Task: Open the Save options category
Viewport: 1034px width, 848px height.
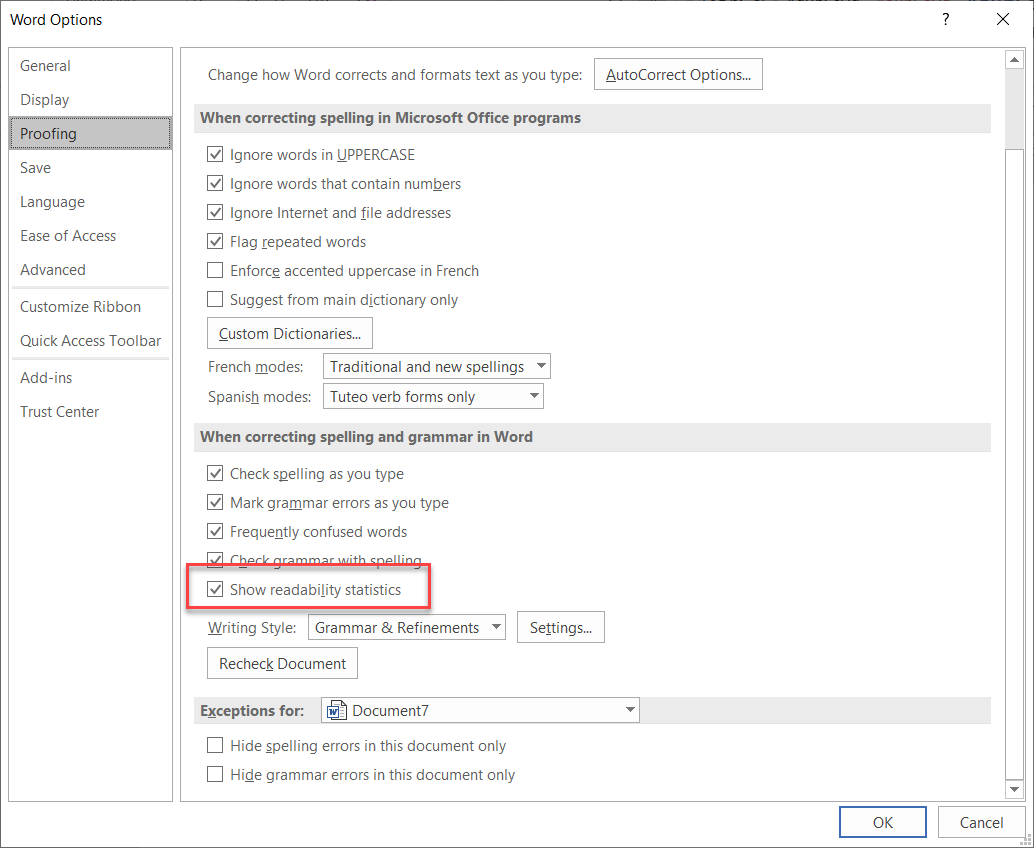Action: click(x=90, y=167)
